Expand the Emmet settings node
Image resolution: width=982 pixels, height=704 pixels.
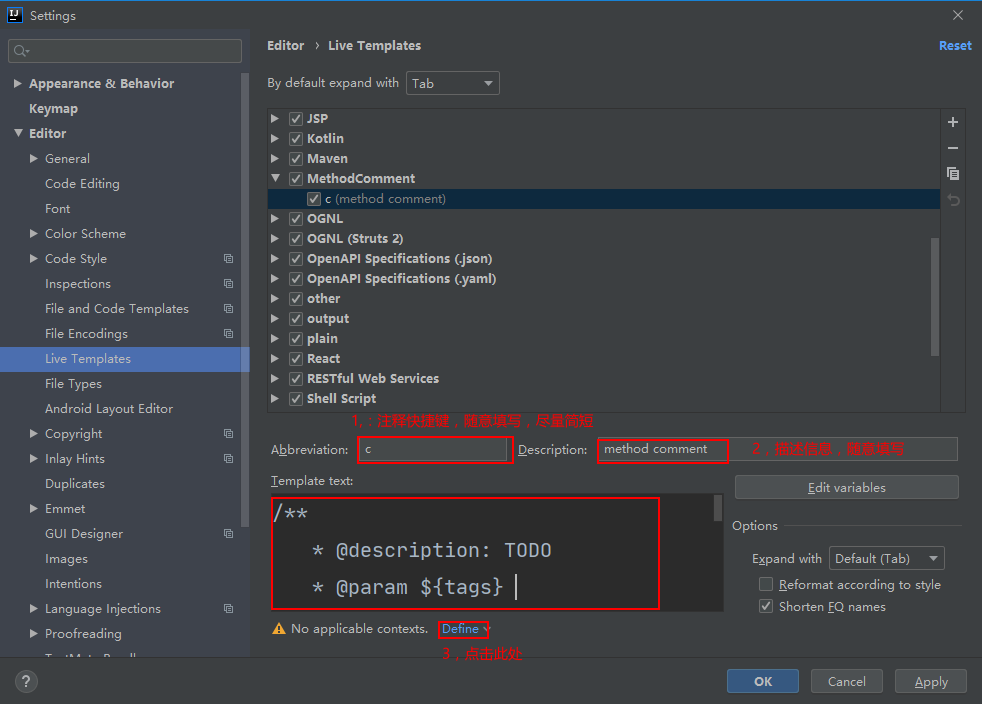point(34,509)
